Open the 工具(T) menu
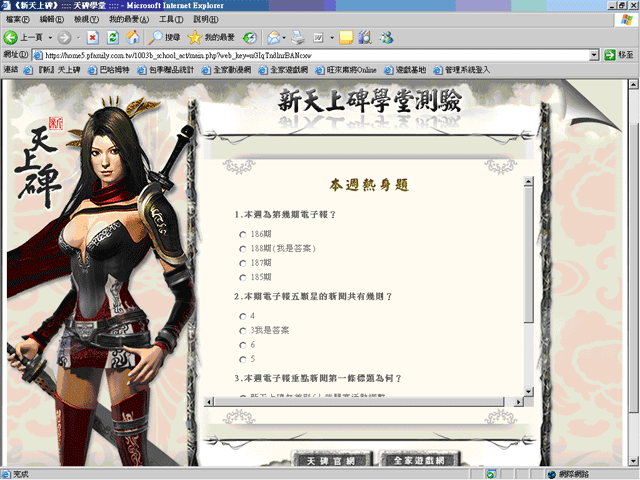The image size is (640, 480). point(171,19)
